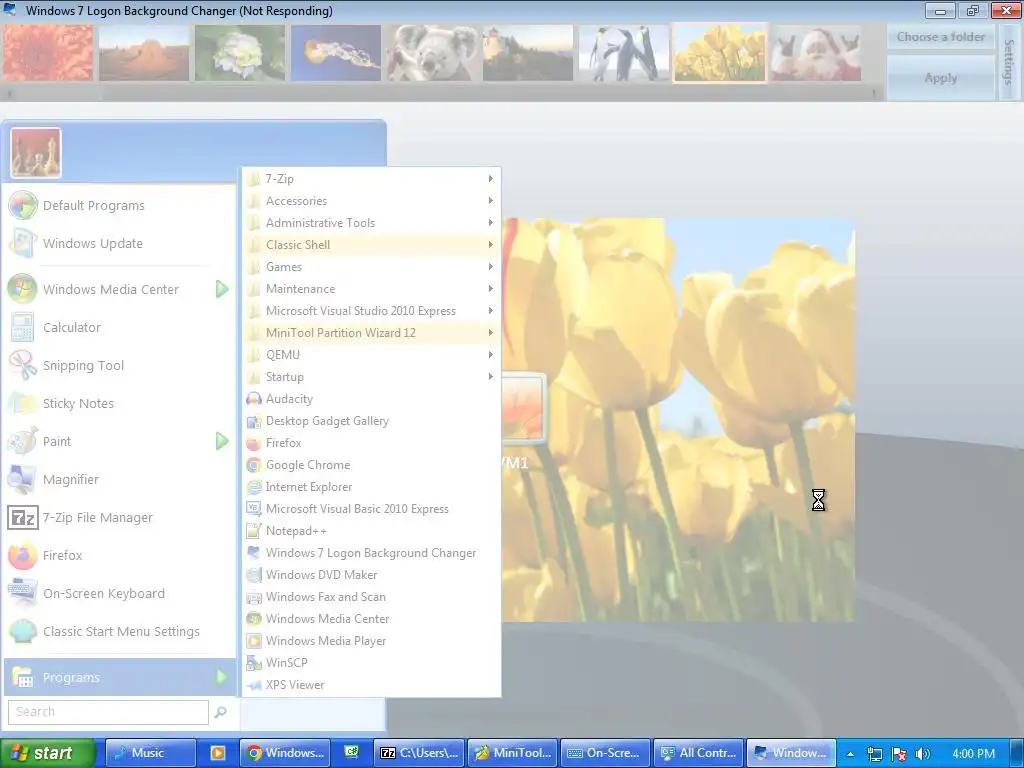This screenshot has width=1024, height=768.
Task: Select the yellow tulips thumbnail
Action: 720,53
